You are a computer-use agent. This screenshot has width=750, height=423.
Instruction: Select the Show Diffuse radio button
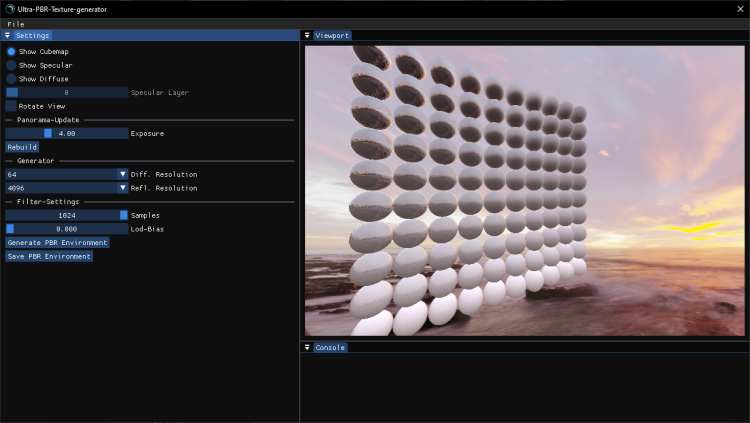point(11,78)
